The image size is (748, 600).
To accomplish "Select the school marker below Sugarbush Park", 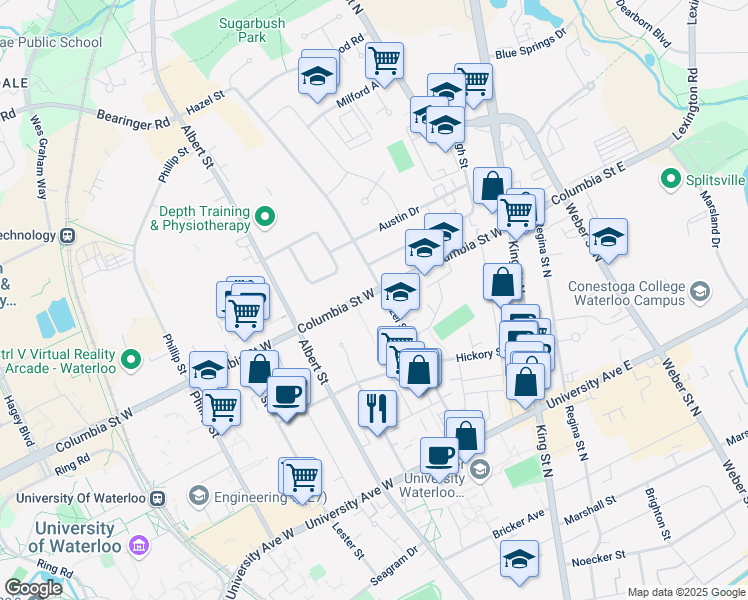I will 318,76.
